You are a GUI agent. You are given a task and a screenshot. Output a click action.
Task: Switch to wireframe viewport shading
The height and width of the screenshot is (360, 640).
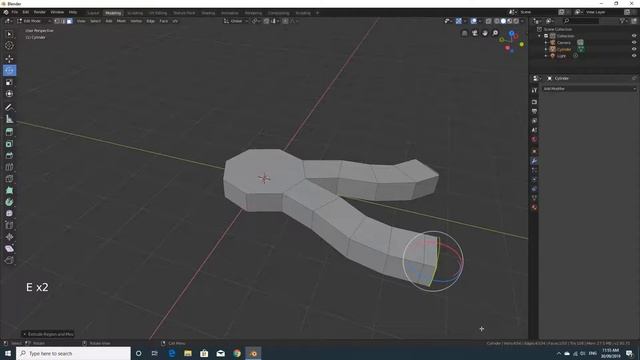click(497, 21)
